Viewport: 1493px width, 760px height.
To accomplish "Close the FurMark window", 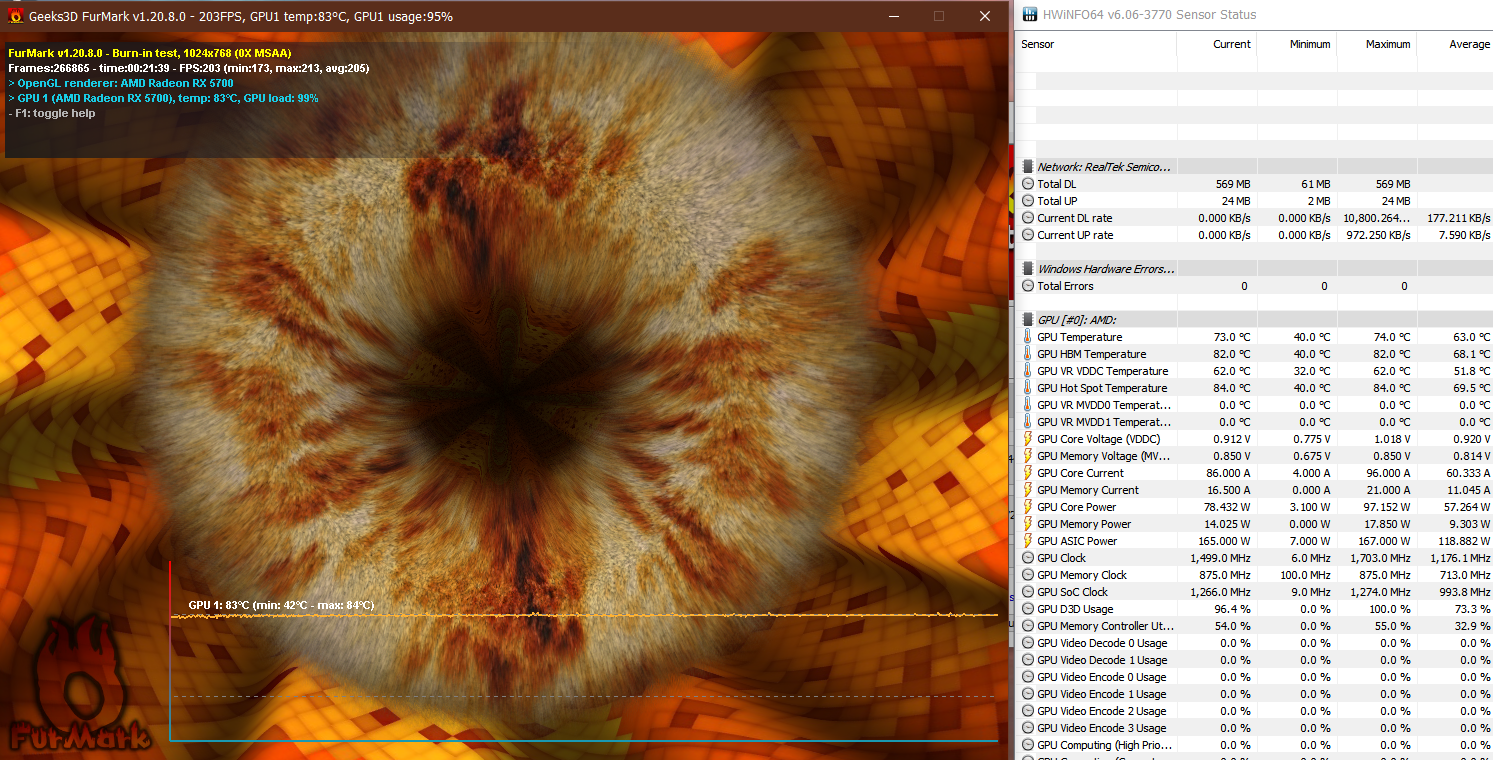I will (x=985, y=16).
